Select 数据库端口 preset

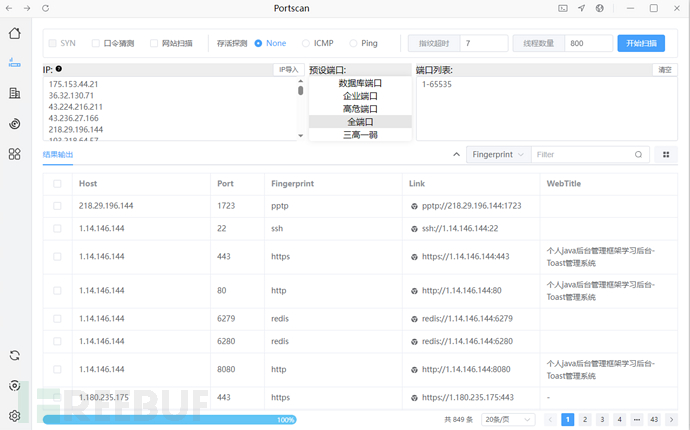(360, 83)
